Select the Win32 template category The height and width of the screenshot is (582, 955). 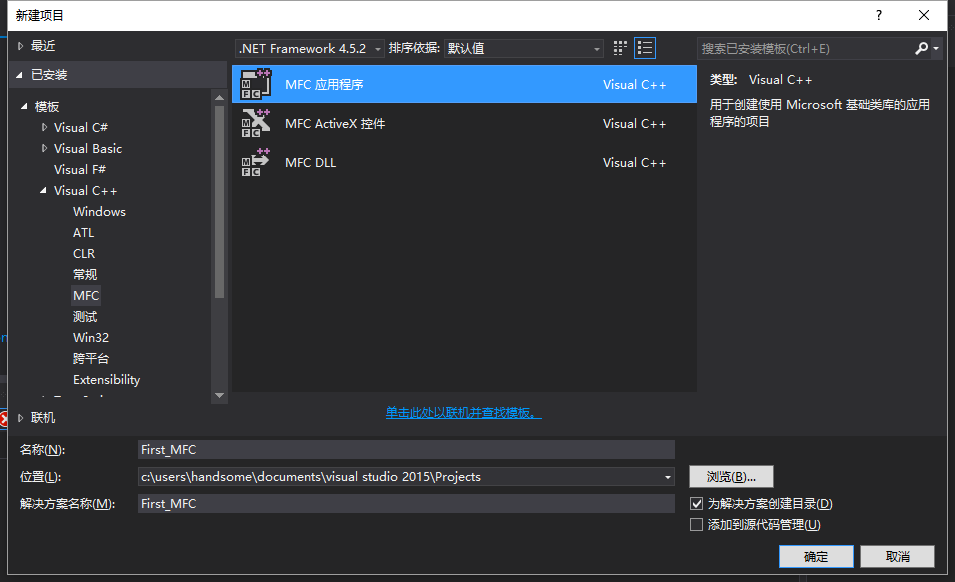[91, 337]
